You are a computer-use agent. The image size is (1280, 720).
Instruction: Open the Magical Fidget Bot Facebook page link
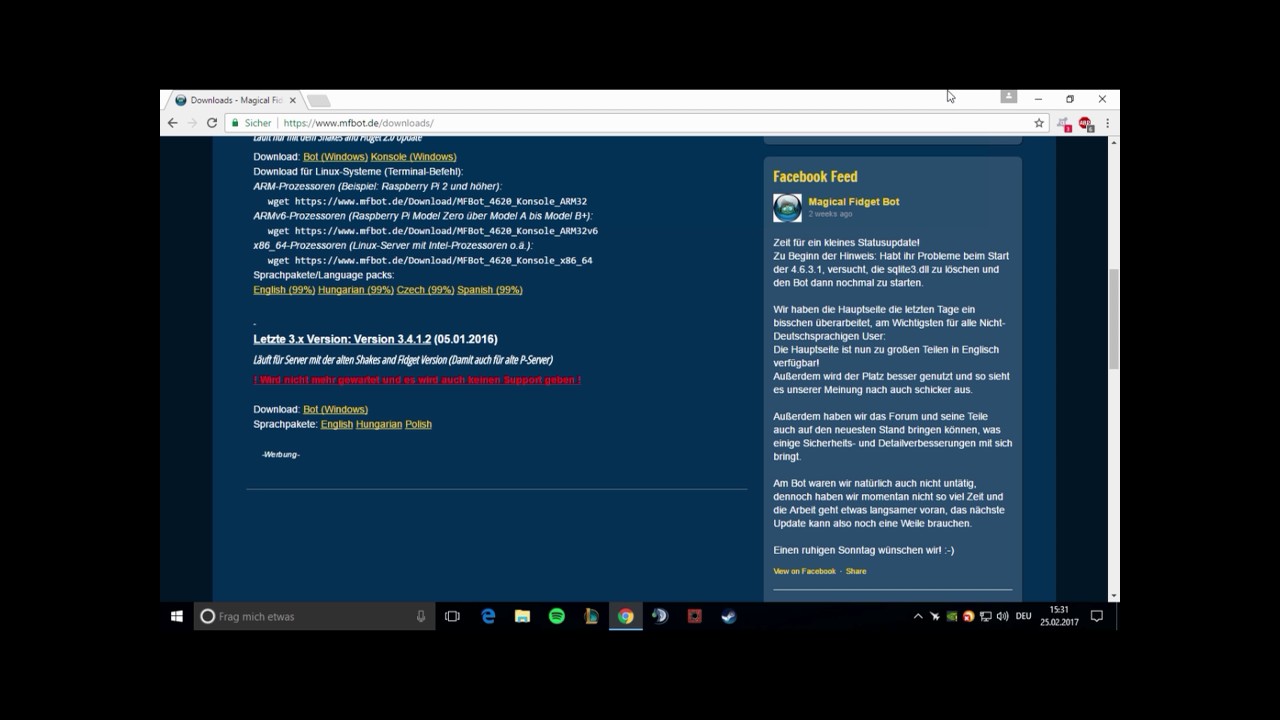[x=854, y=202]
